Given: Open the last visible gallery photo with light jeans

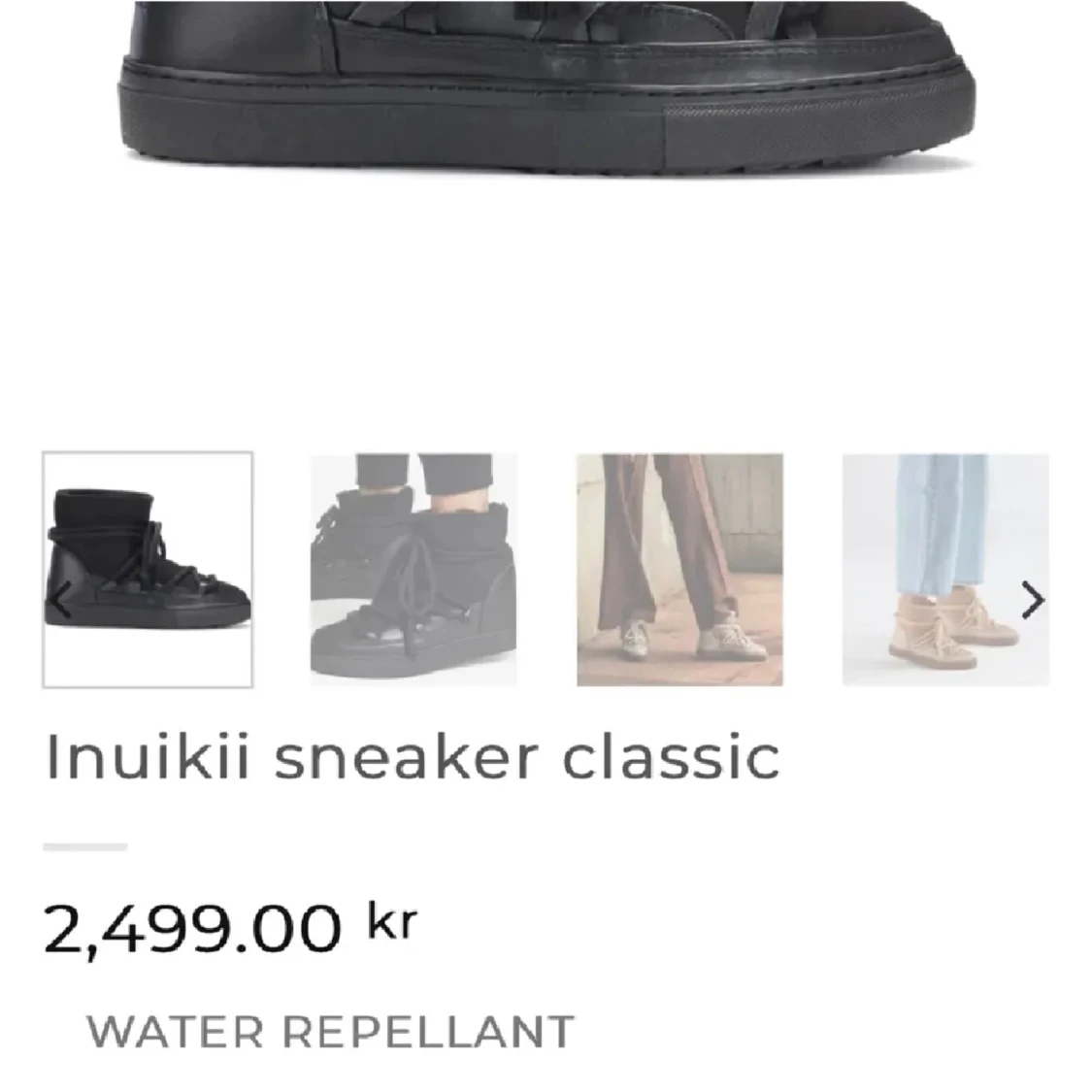Looking at the screenshot, I should tap(945, 570).
